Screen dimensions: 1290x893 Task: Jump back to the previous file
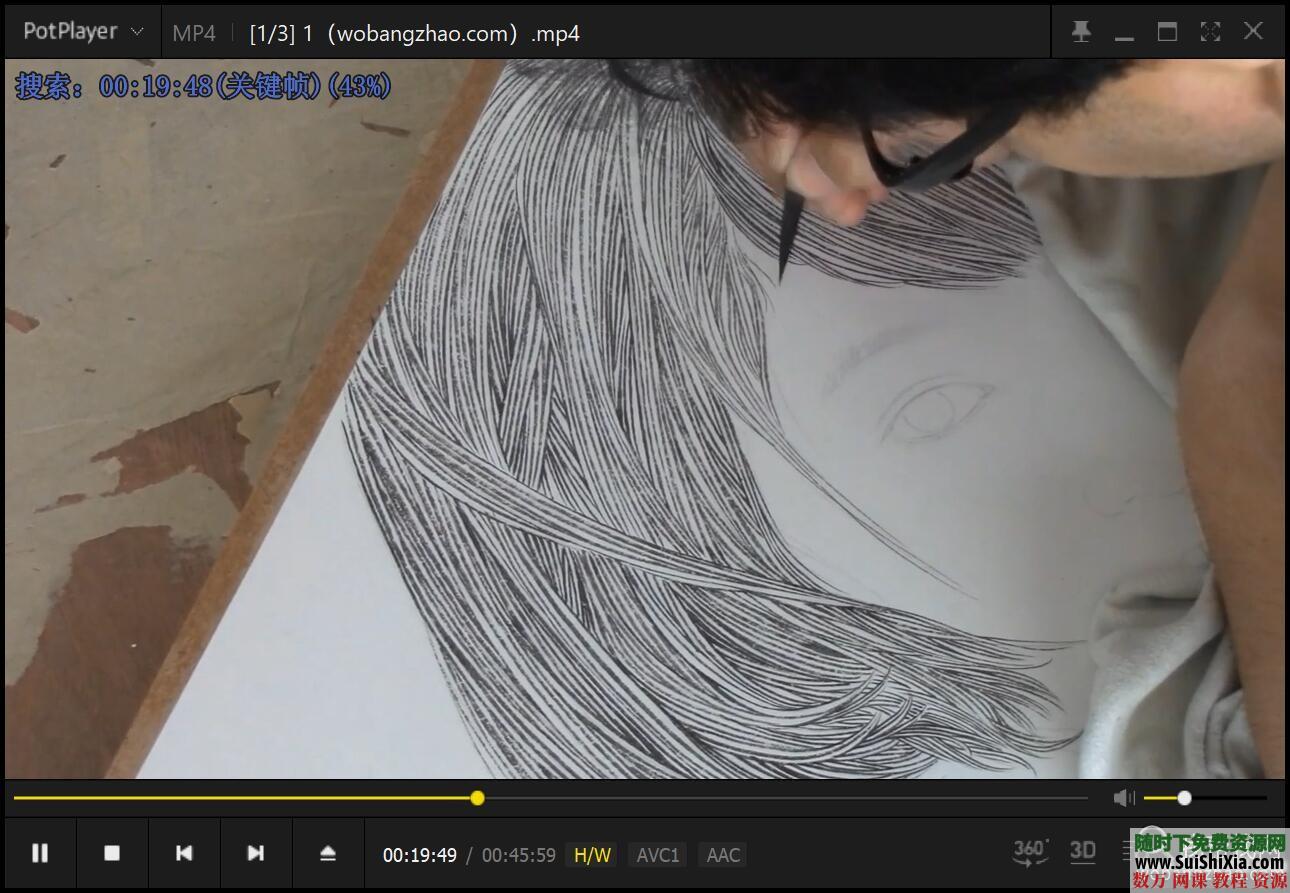point(184,853)
